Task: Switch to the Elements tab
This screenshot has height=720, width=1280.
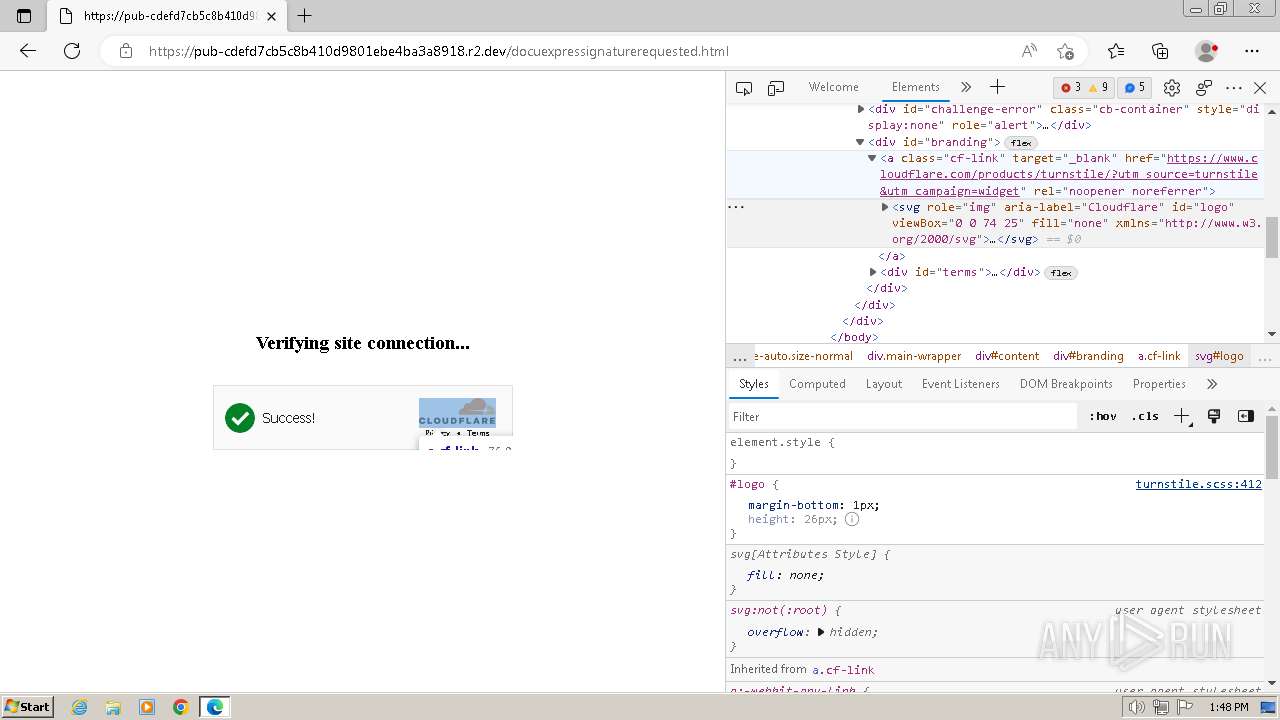Action: pyautogui.click(x=916, y=87)
